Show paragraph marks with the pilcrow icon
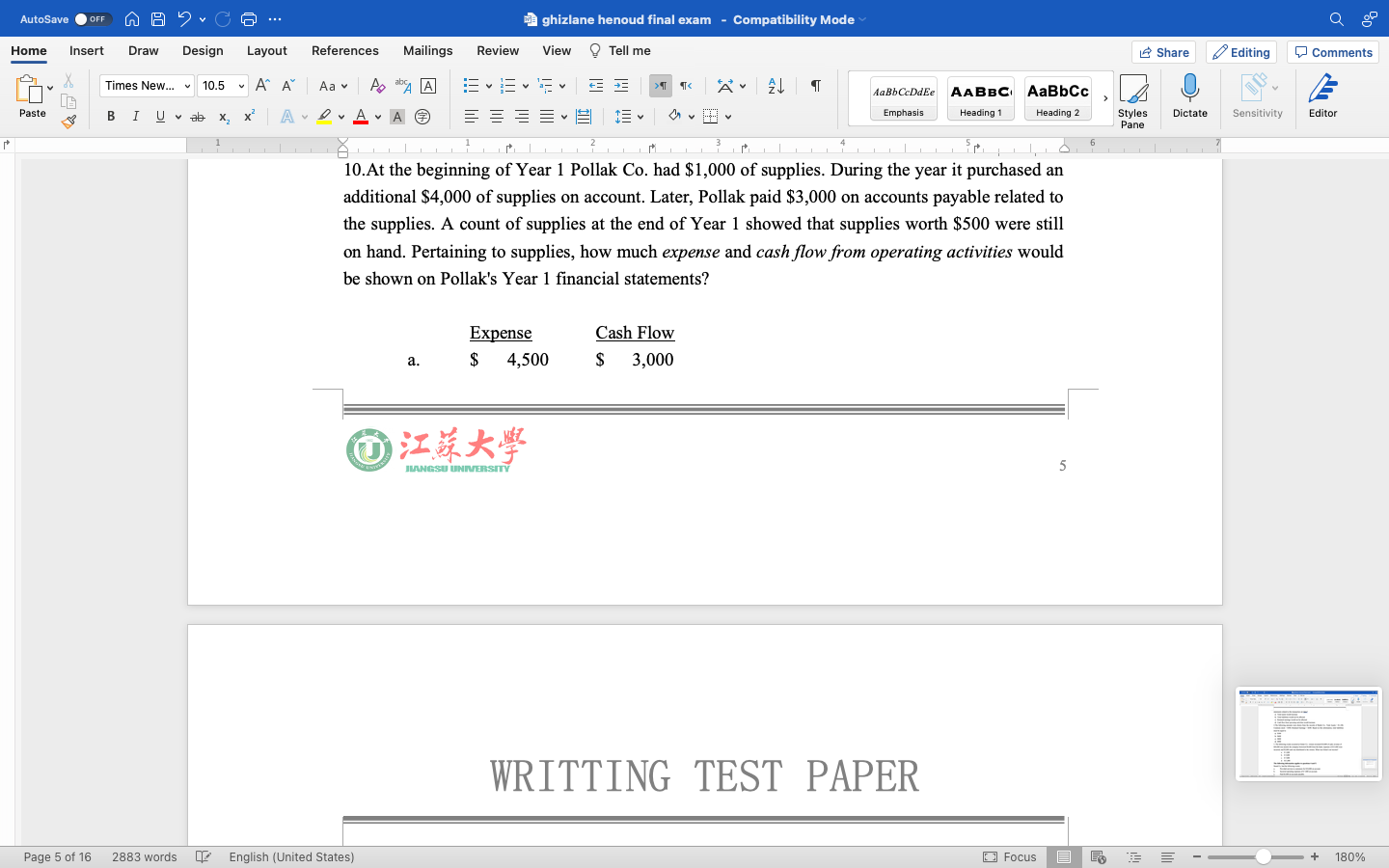 coord(815,86)
